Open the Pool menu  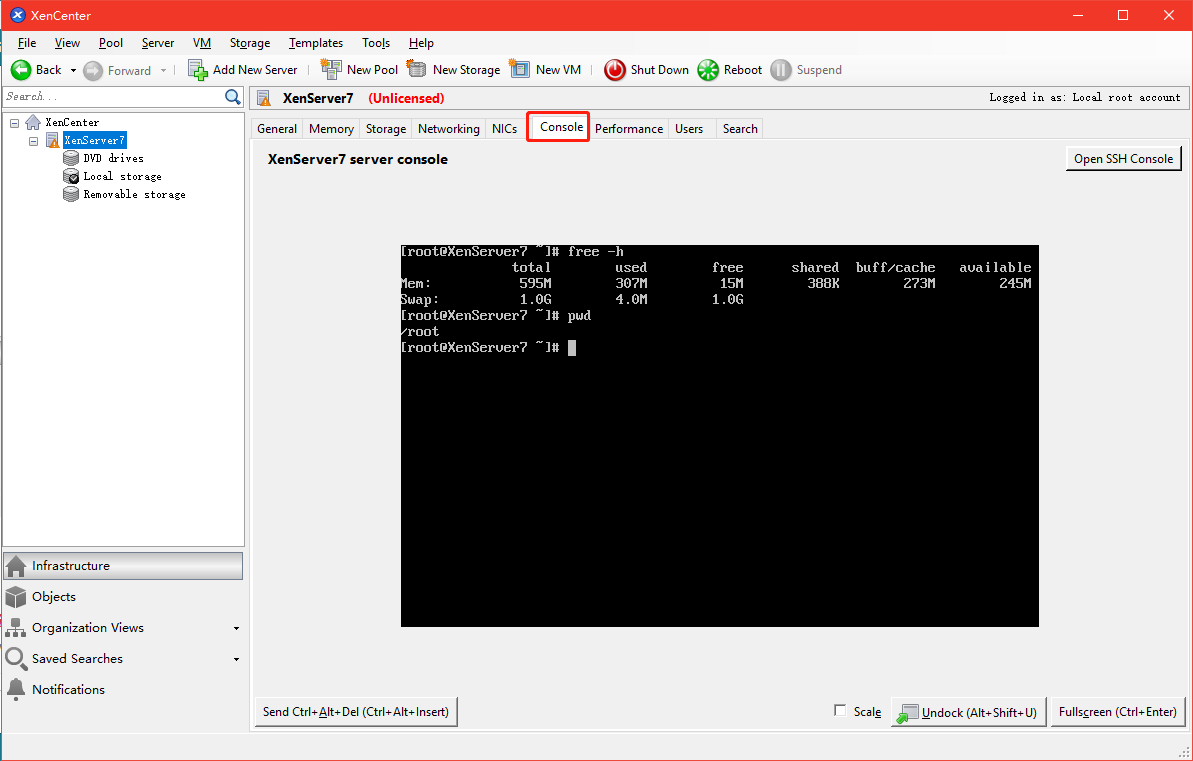coord(111,43)
